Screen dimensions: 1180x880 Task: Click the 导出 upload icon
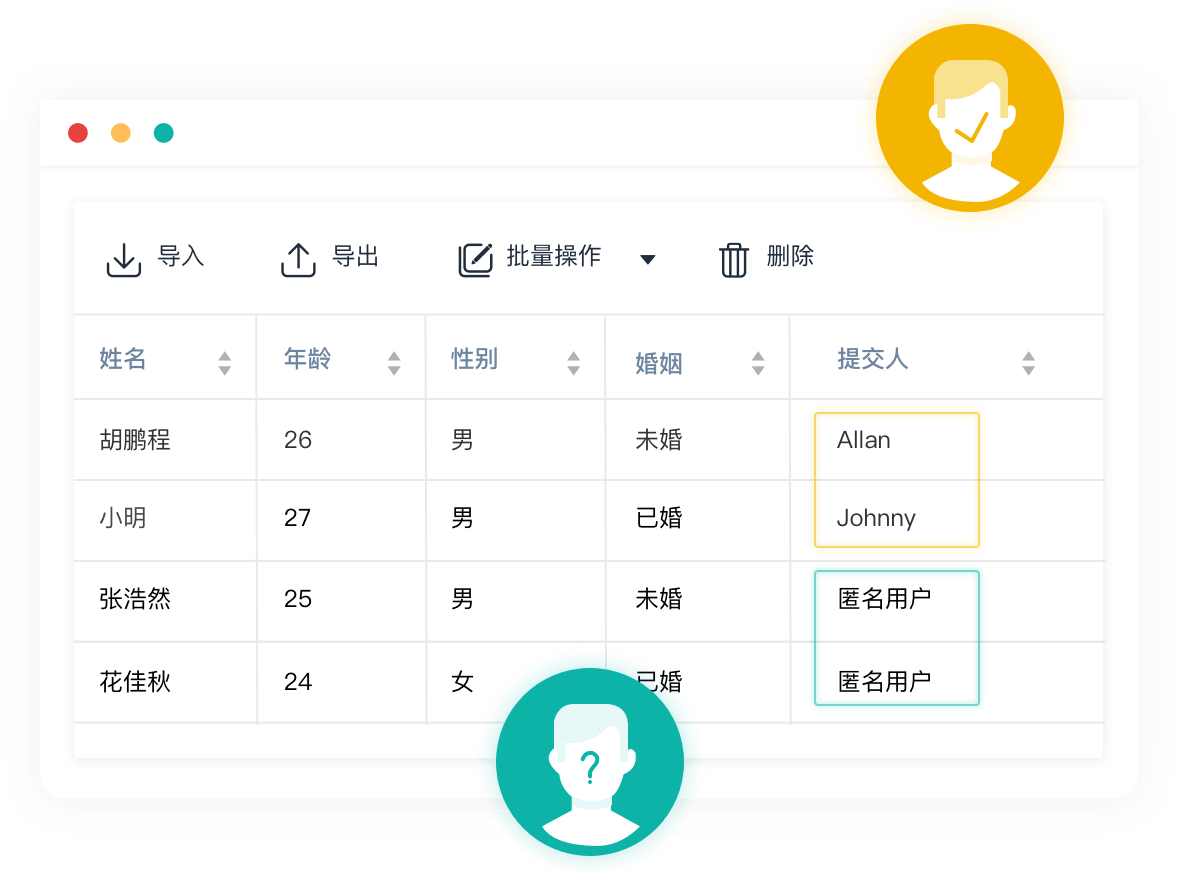tap(297, 257)
